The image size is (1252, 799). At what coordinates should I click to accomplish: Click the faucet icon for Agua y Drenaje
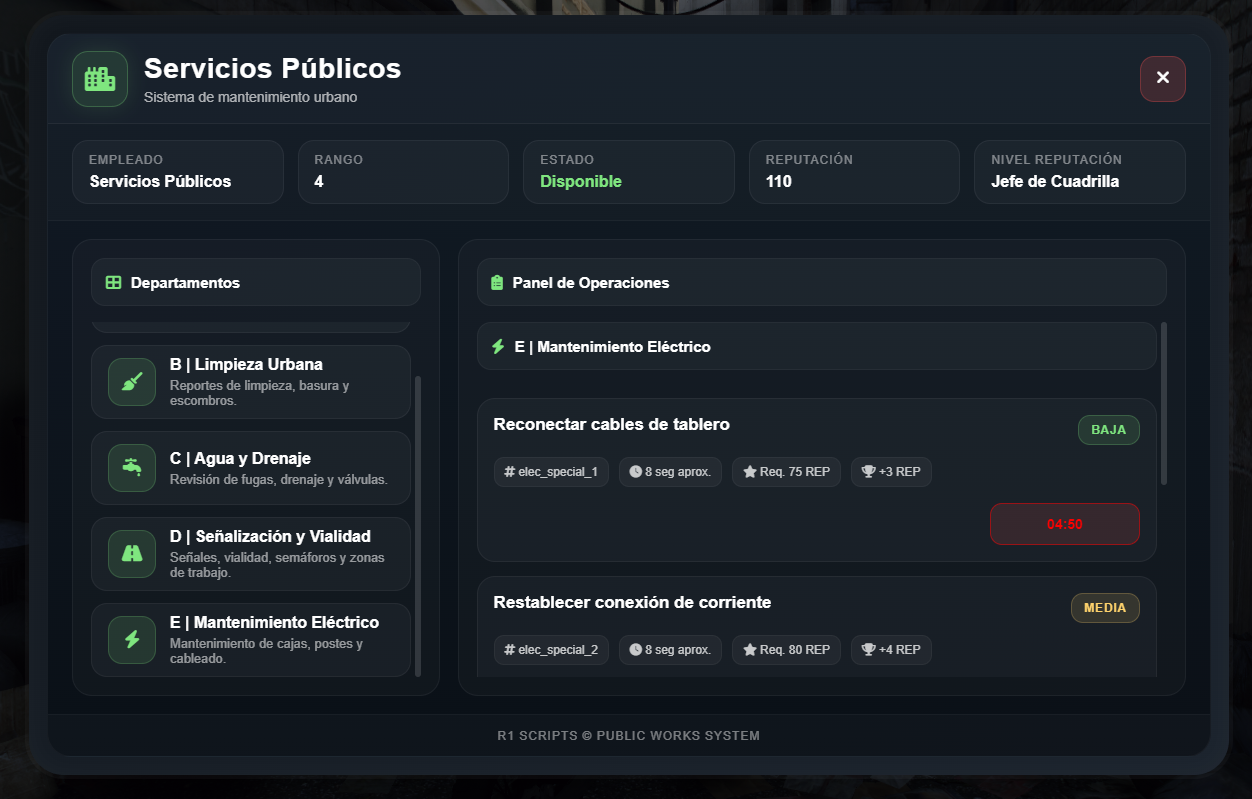pos(132,468)
